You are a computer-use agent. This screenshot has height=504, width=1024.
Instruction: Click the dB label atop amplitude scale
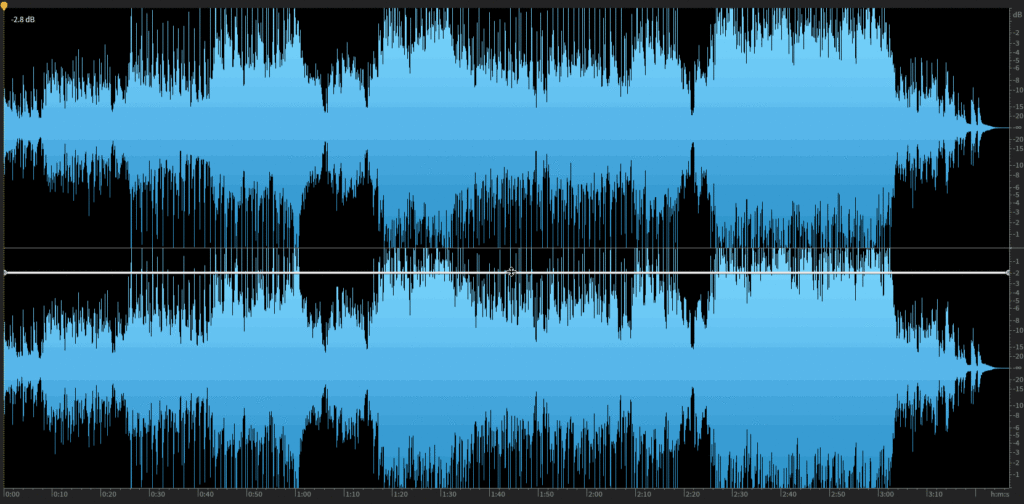pos(1015,13)
